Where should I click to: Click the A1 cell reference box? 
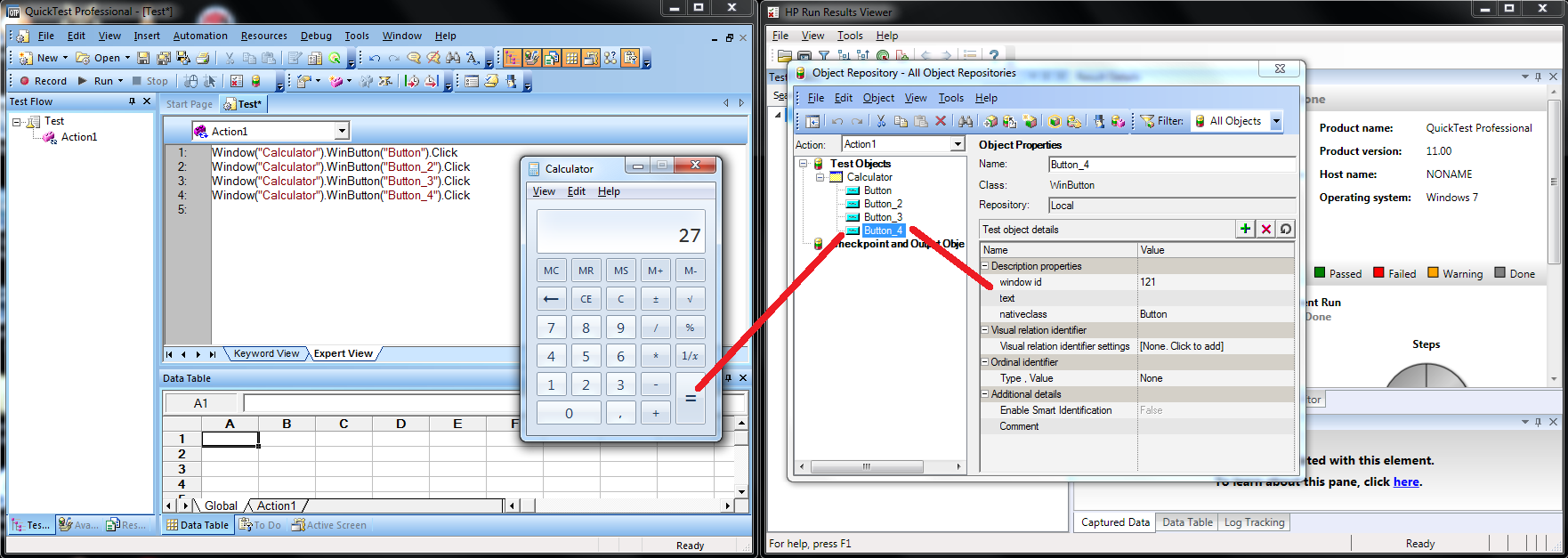click(201, 403)
